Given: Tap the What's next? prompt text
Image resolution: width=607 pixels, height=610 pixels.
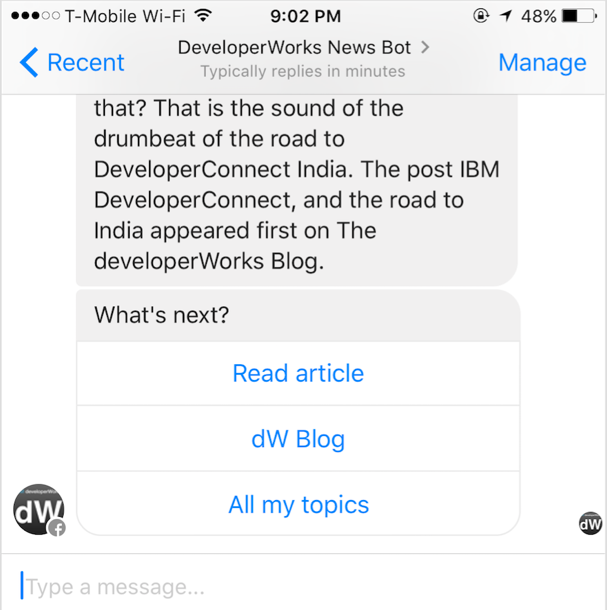Looking at the screenshot, I should (161, 315).
